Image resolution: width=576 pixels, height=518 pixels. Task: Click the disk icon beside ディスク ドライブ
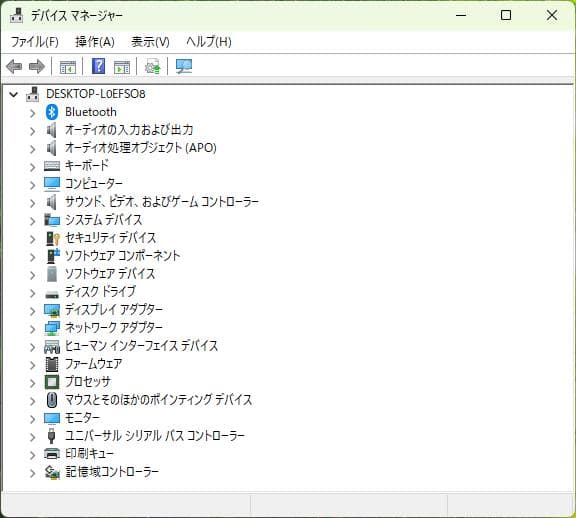pyautogui.click(x=52, y=294)
